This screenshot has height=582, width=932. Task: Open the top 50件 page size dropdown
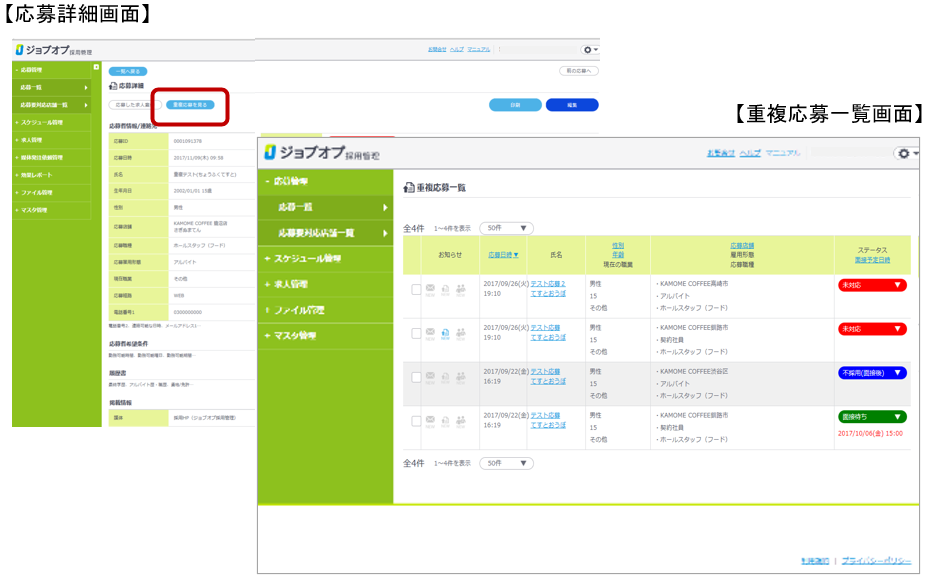point(507,228)
